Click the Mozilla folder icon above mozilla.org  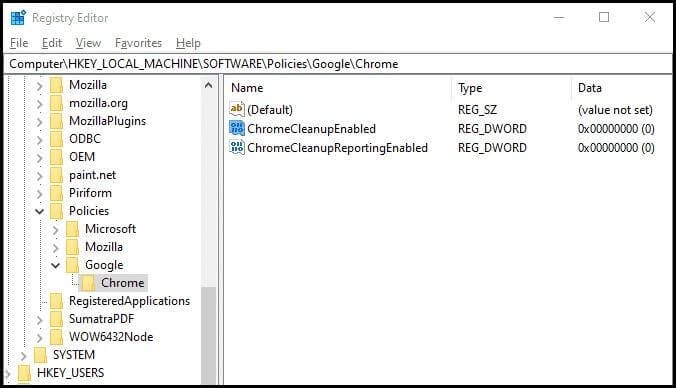[56, 85]
